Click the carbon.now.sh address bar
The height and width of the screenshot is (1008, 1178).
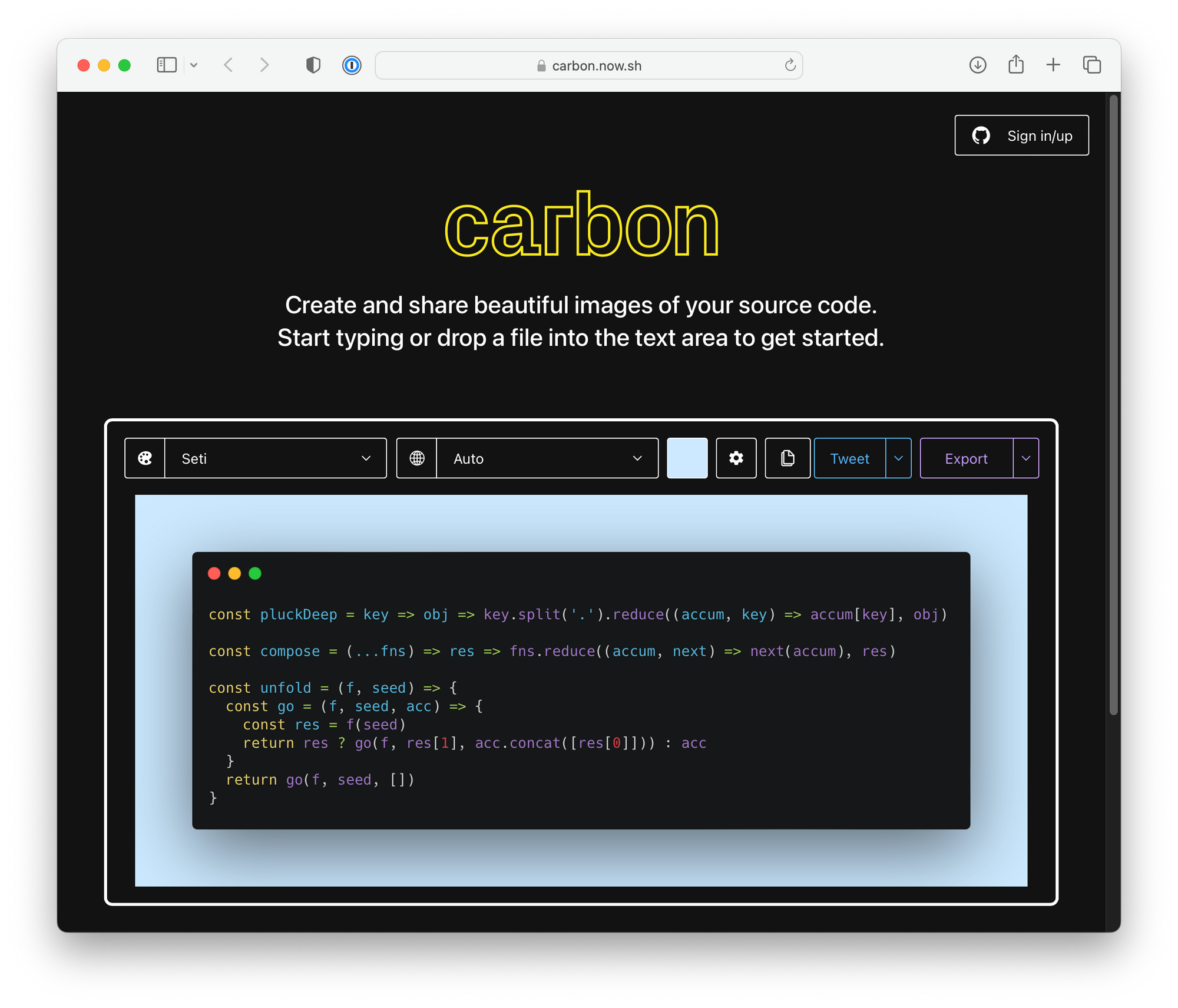(x=588, y=65)
